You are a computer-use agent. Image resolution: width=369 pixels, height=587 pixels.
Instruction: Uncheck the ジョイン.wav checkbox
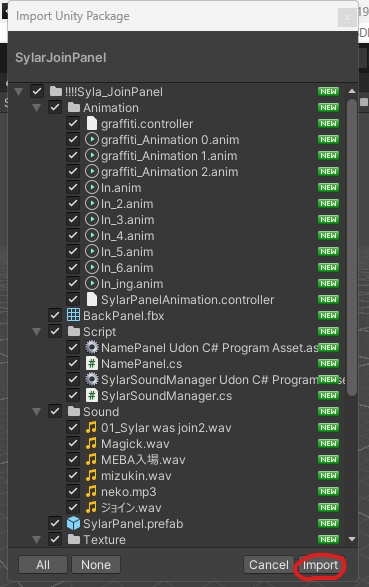pos(73,508)
